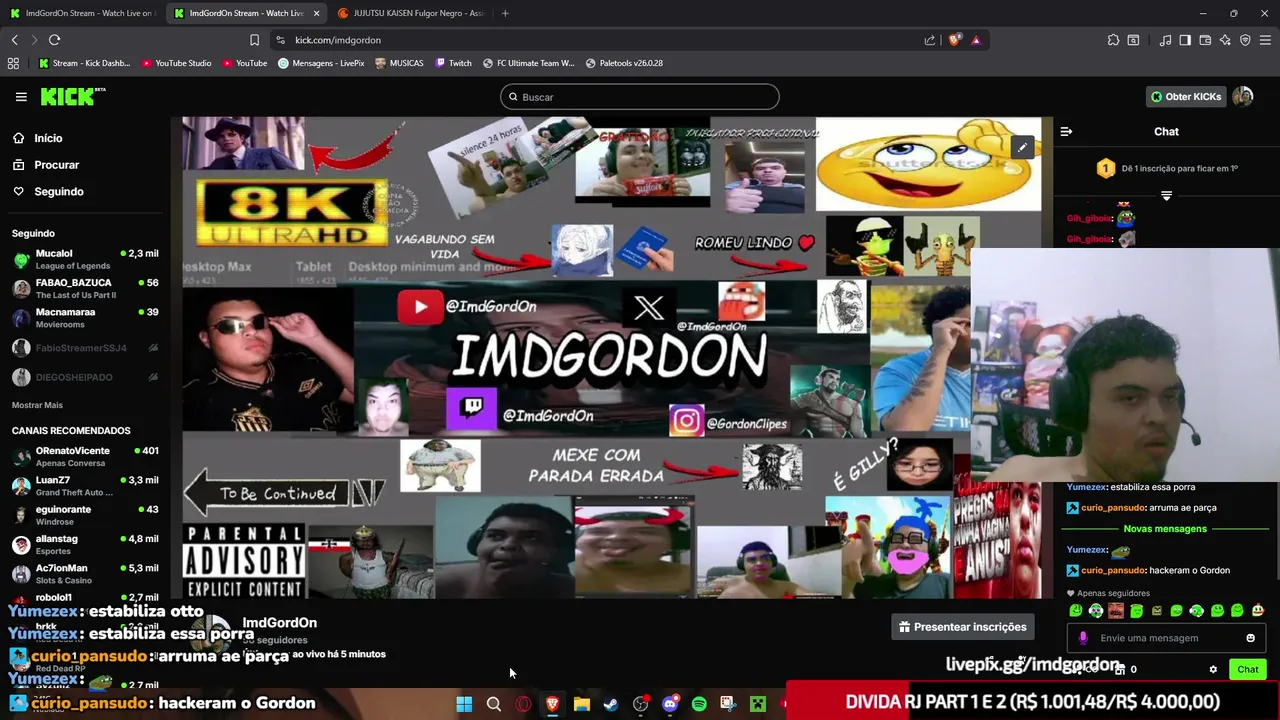Open user profile avatar at top right

pos(1242,97)
